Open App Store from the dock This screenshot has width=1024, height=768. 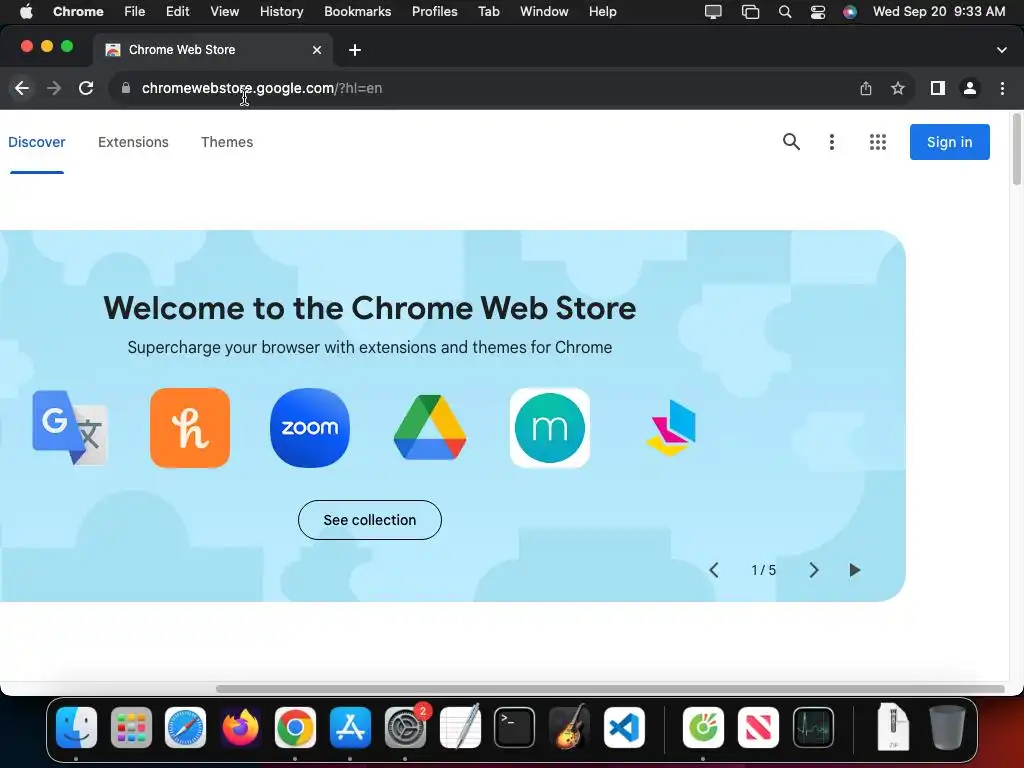click(350, 727)
